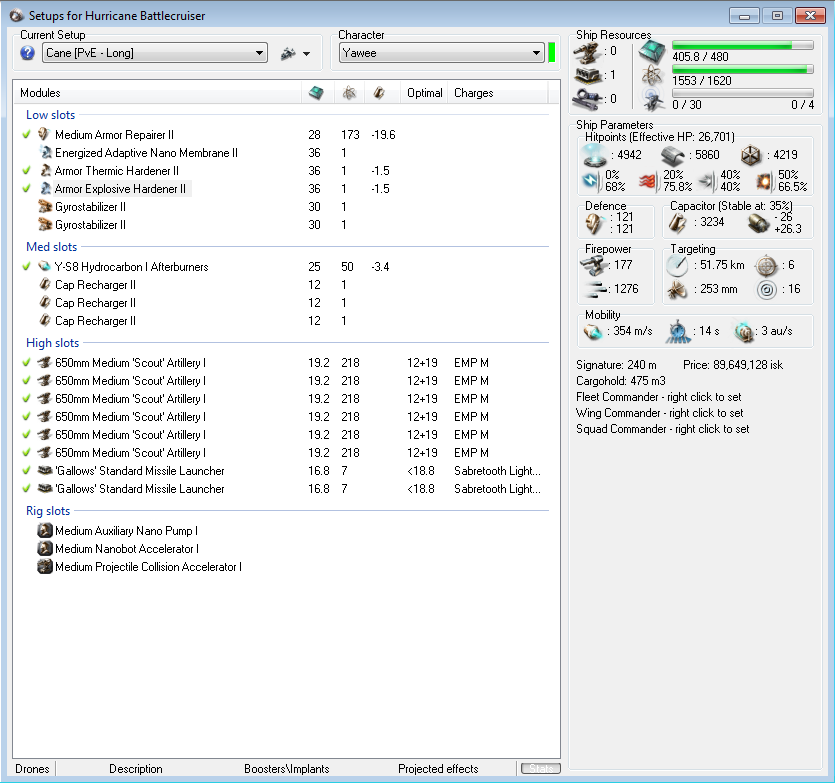Image resolution: width=835 pixels, height=783 pixels.
Task: Click the CPU resource icon beside 405.8 / 480
Action: tap(652, 52)
